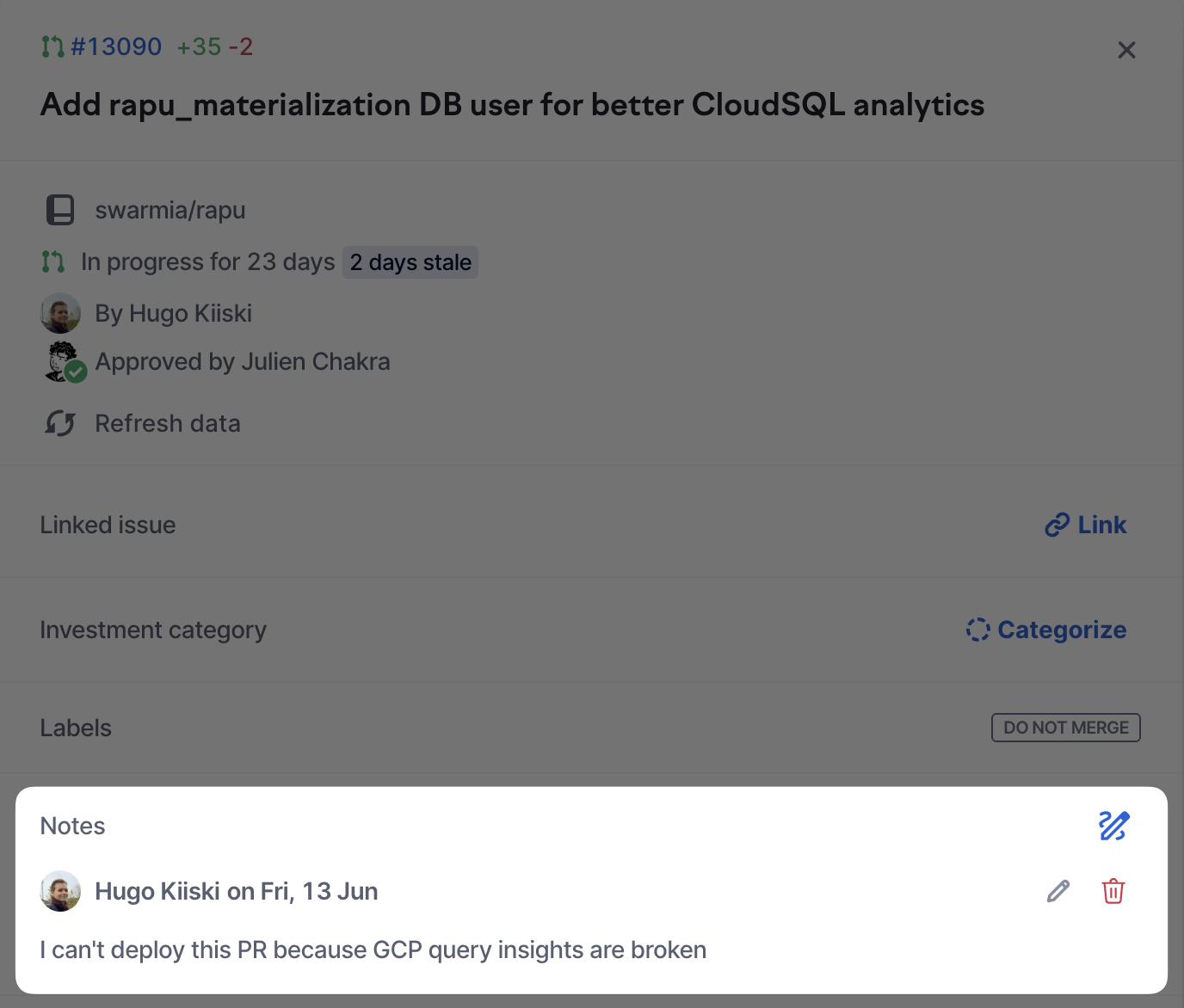1184x1008 pixels.
Task: Click the refresh arrows icon
Action: 60,423
